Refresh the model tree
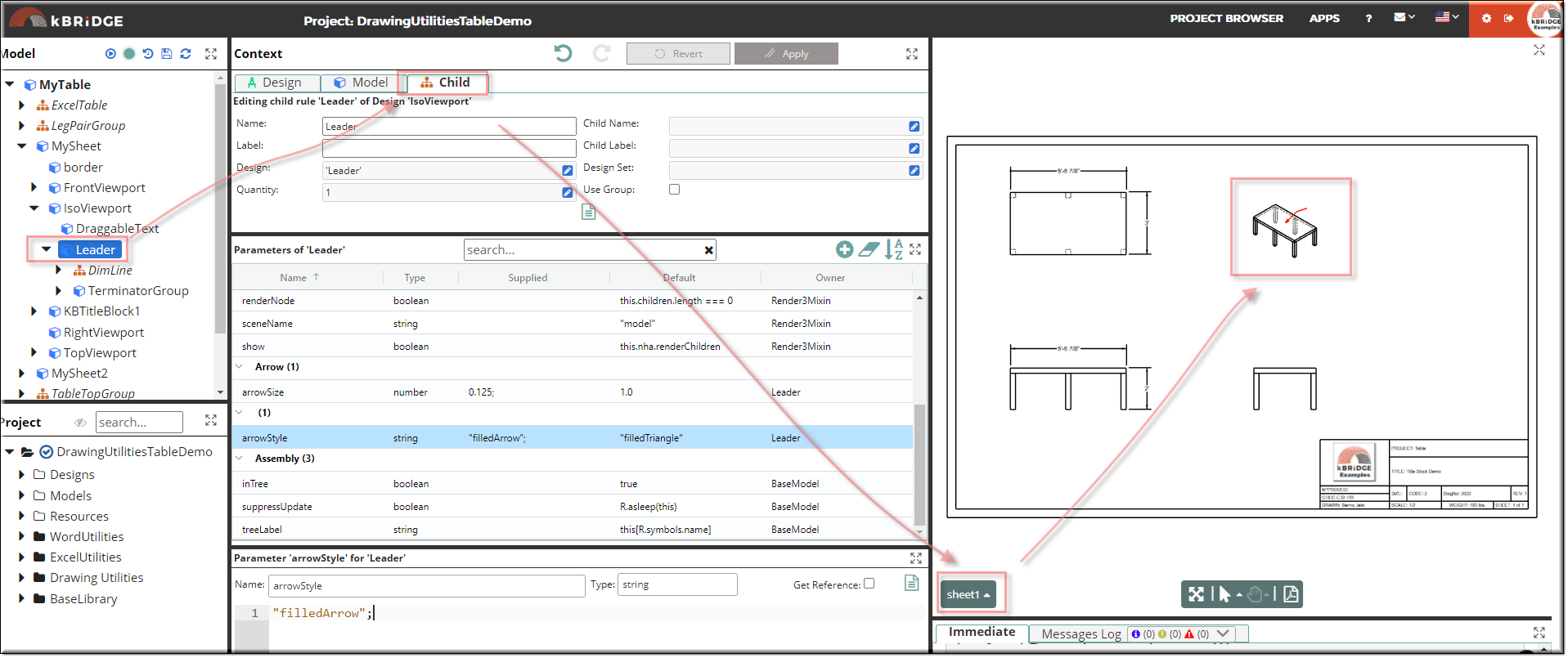 [186, 54]
